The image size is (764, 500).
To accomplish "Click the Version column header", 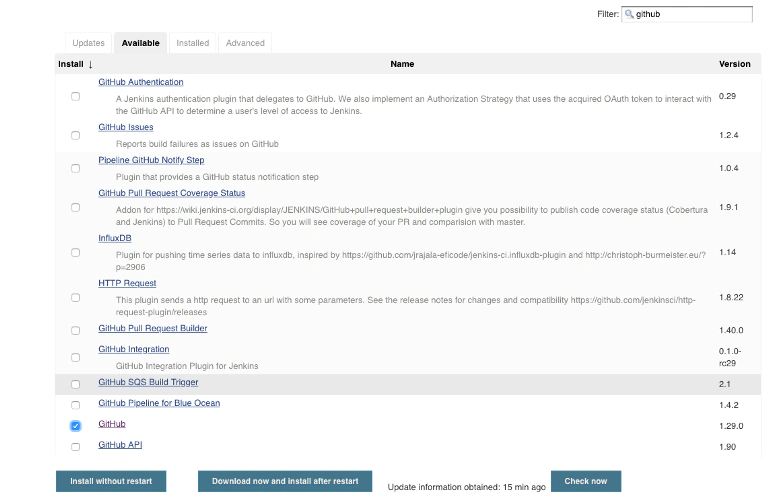I will [x=734, y=64].
